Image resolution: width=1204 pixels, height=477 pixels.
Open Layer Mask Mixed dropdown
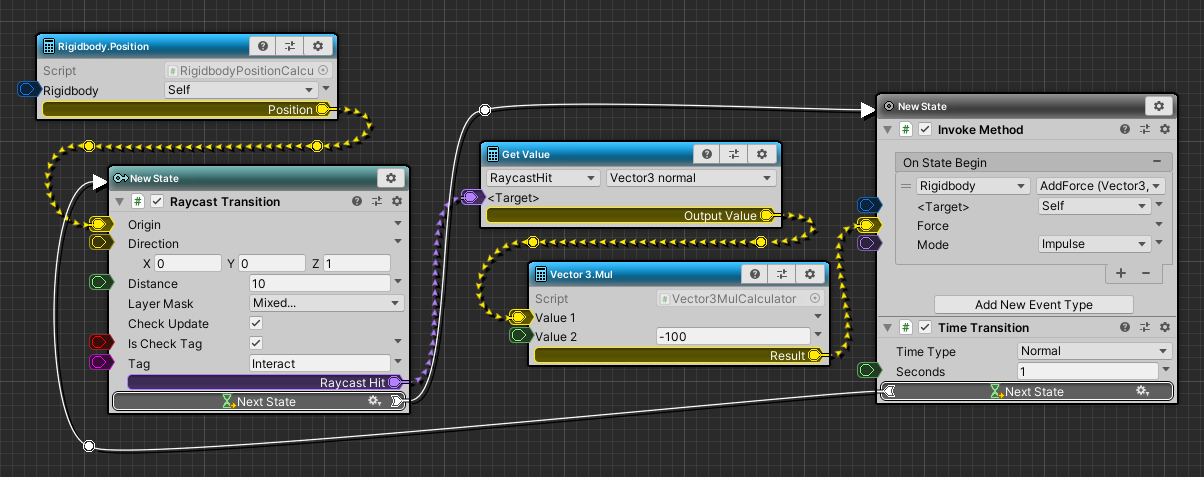[326, 303]
